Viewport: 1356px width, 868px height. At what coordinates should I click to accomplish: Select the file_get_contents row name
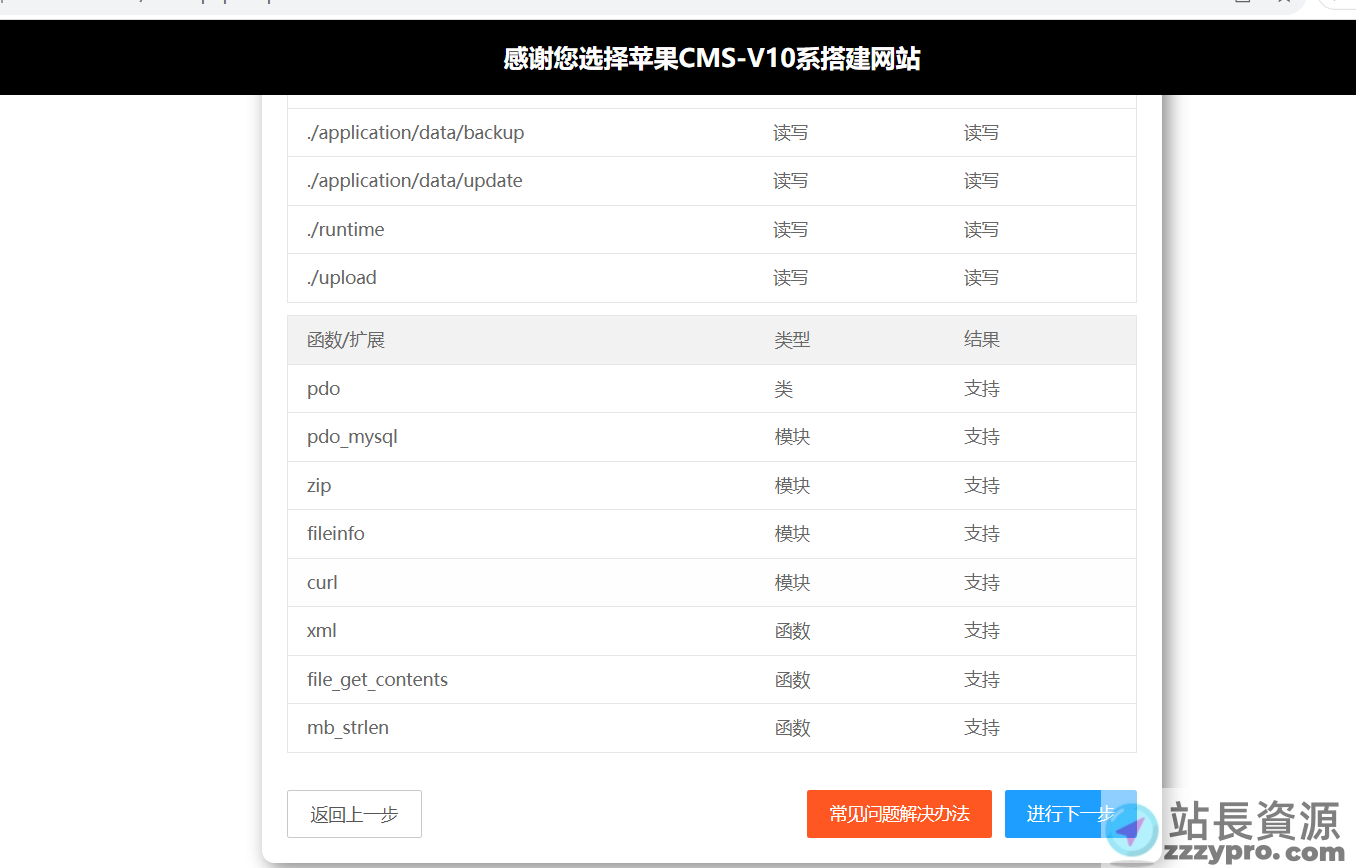[377, 680]
